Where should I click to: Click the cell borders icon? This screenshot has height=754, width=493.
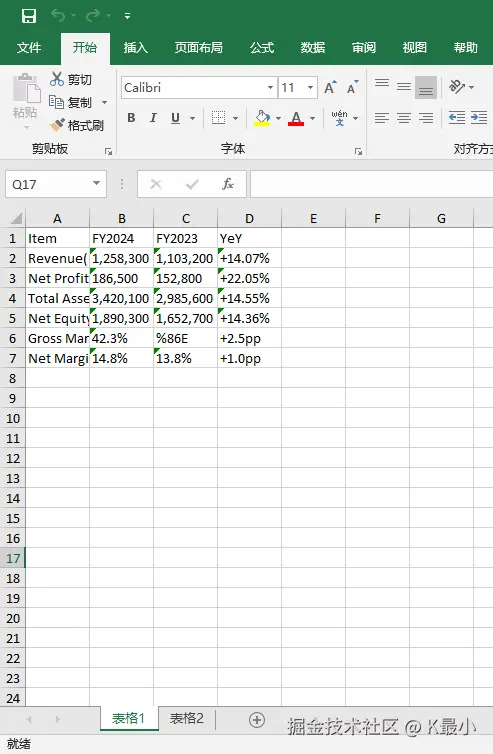(x=219, y=118)
